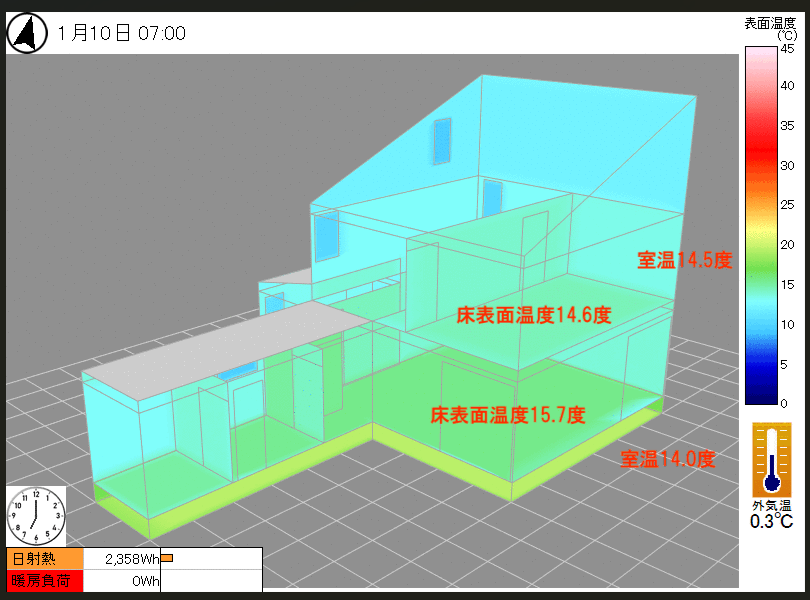Click the 45 mark on the temperature scale
810x600 pixels.
click(x=788, y=47)
